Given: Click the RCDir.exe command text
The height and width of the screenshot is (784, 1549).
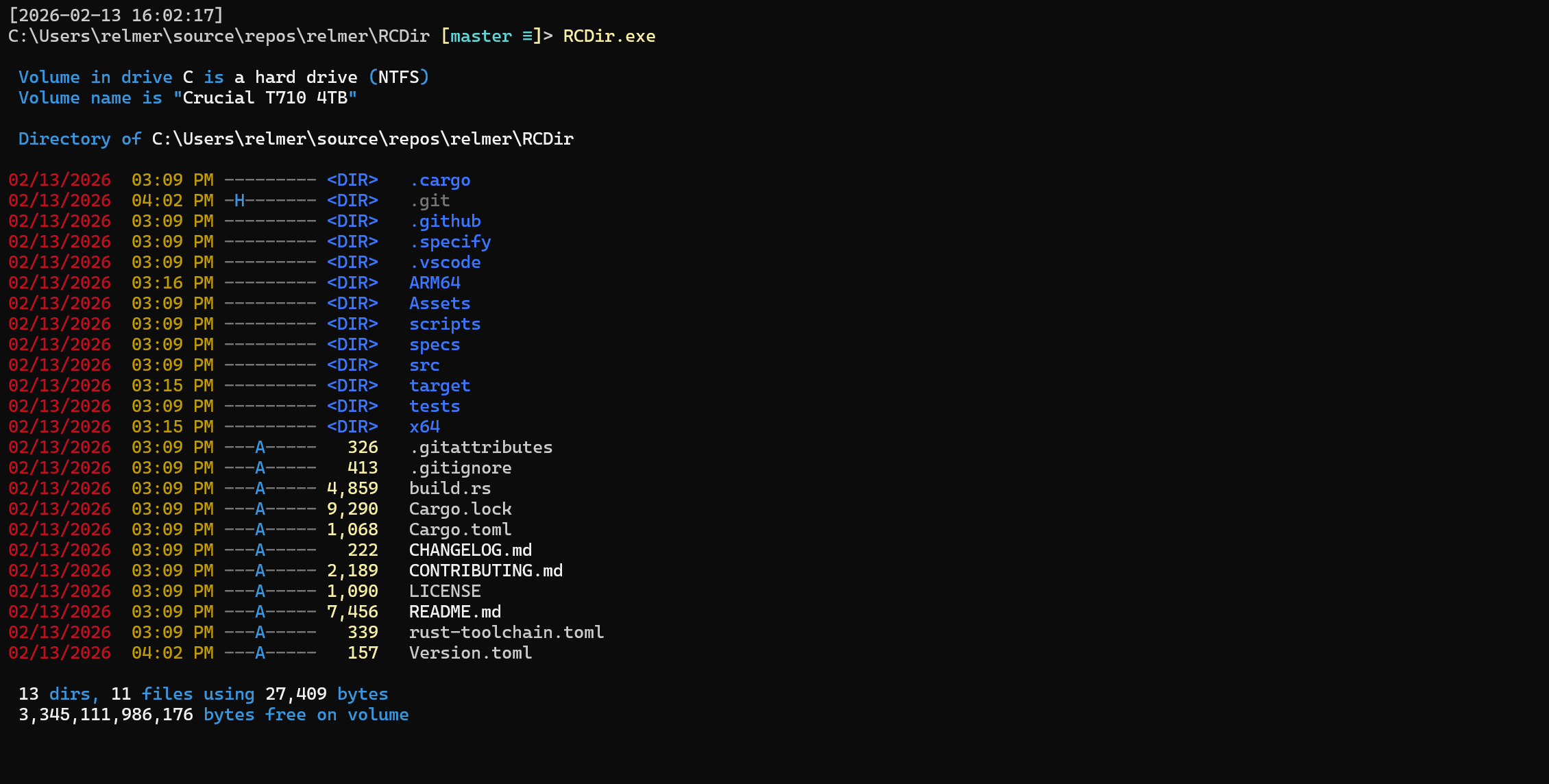Looking at the screenshot, I should [609, 36].
